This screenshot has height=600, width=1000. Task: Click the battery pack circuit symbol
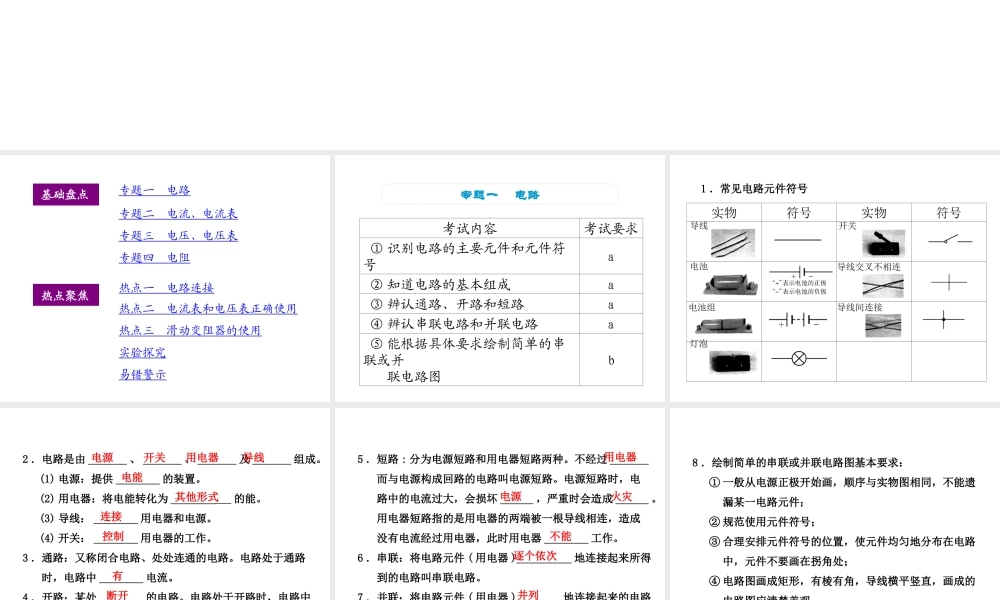coord(798,320)
